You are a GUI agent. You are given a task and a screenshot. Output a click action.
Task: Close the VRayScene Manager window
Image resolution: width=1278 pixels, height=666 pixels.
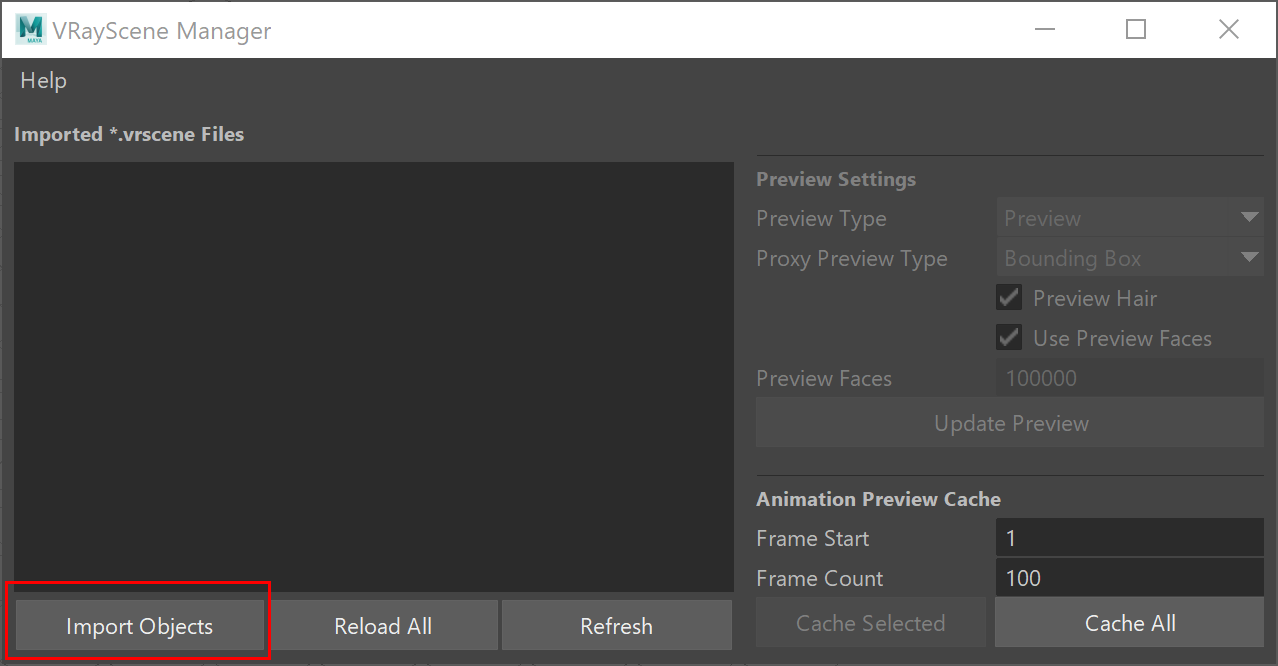pyautogui.click(x=1229, y=30)
